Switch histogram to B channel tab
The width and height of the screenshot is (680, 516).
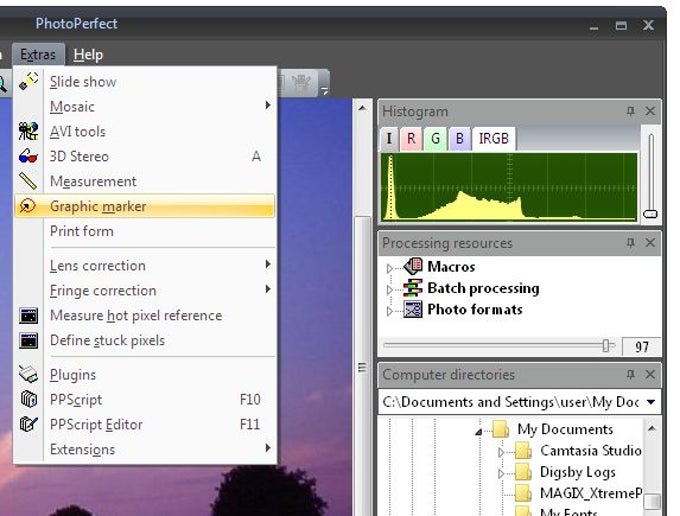460,139
